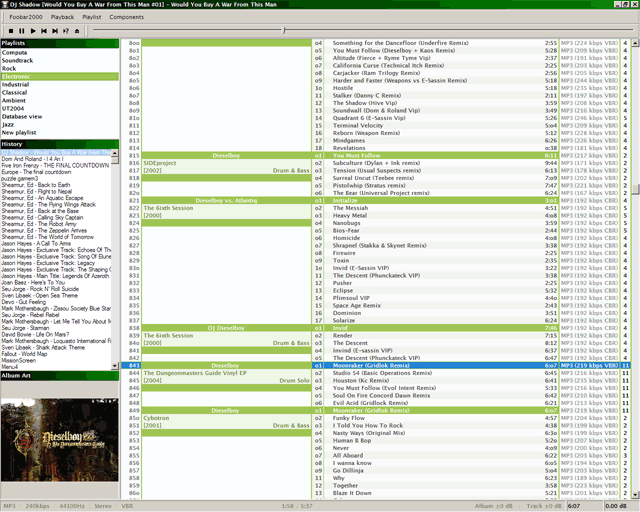The width and height of the screenshot is (640, 512).
Task: Click artist header Dieselboy vs. Atlantiq
Action: click(x=226, y=200)
